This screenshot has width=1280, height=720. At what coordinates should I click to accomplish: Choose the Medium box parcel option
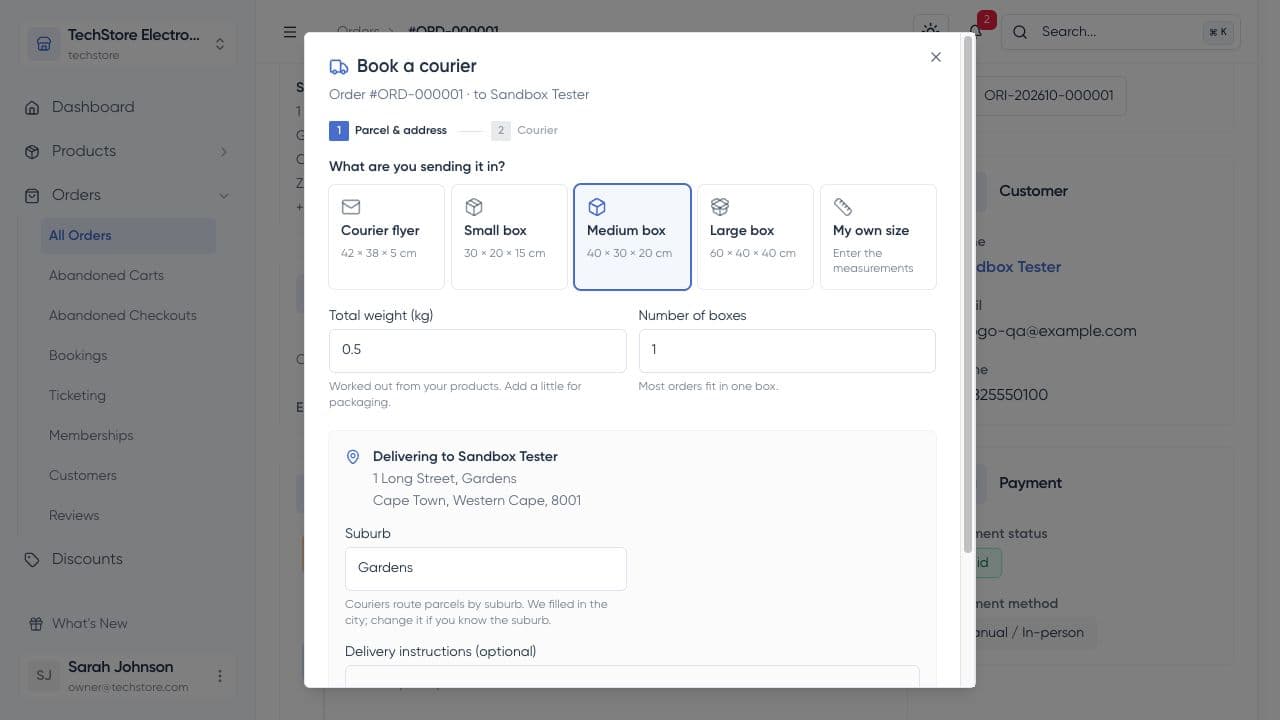pos(632,237)
